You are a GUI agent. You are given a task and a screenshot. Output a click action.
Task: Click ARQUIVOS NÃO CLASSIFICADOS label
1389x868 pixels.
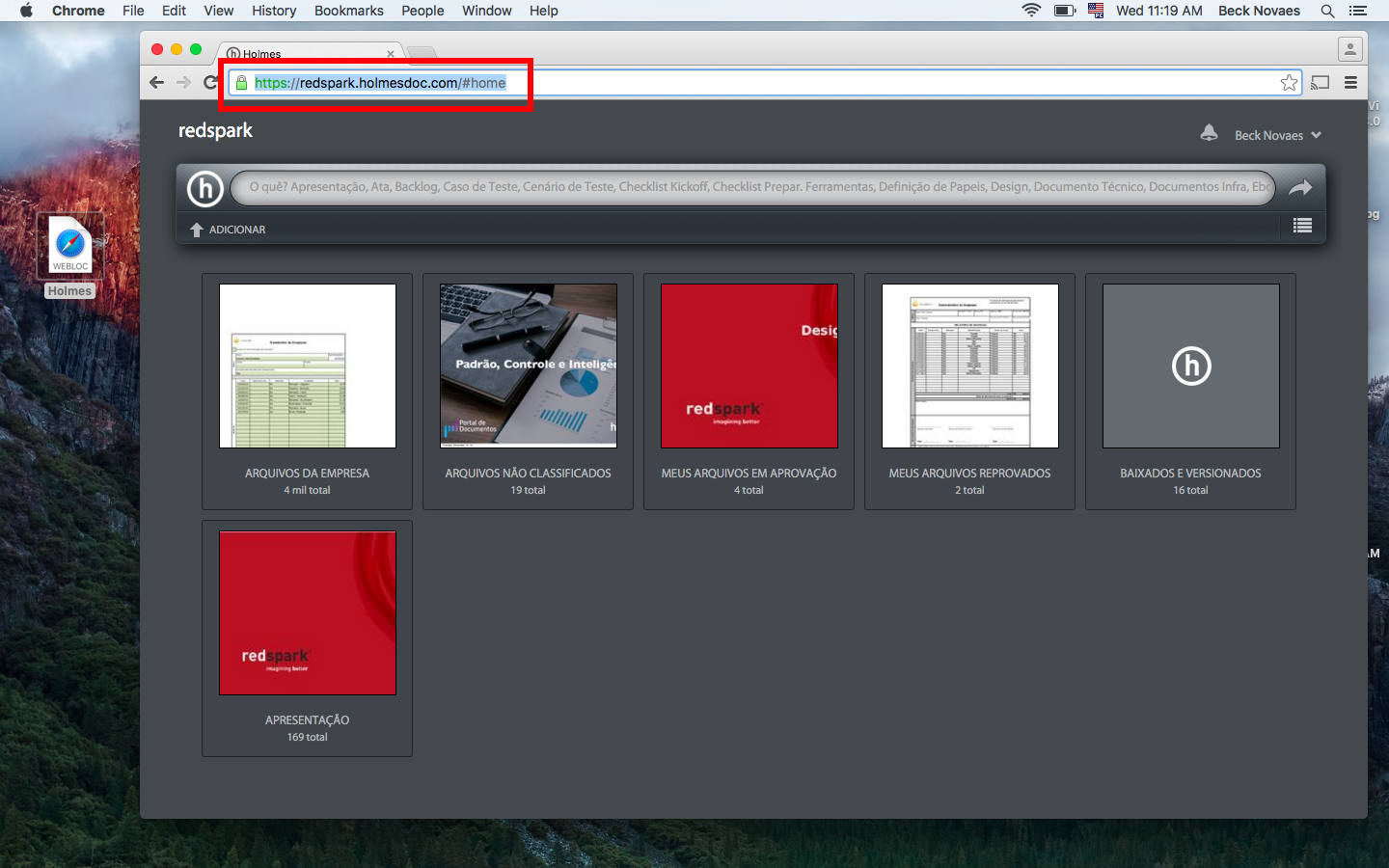coord(528,474)
